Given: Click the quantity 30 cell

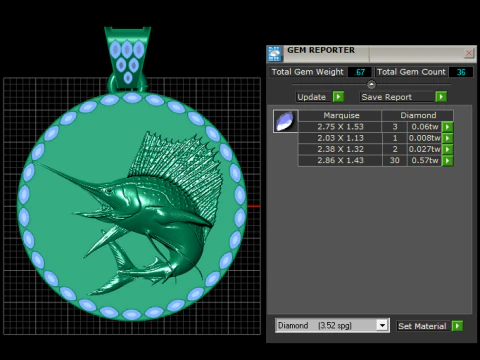Looking at the screenshot, I should (x=395, y=160).
